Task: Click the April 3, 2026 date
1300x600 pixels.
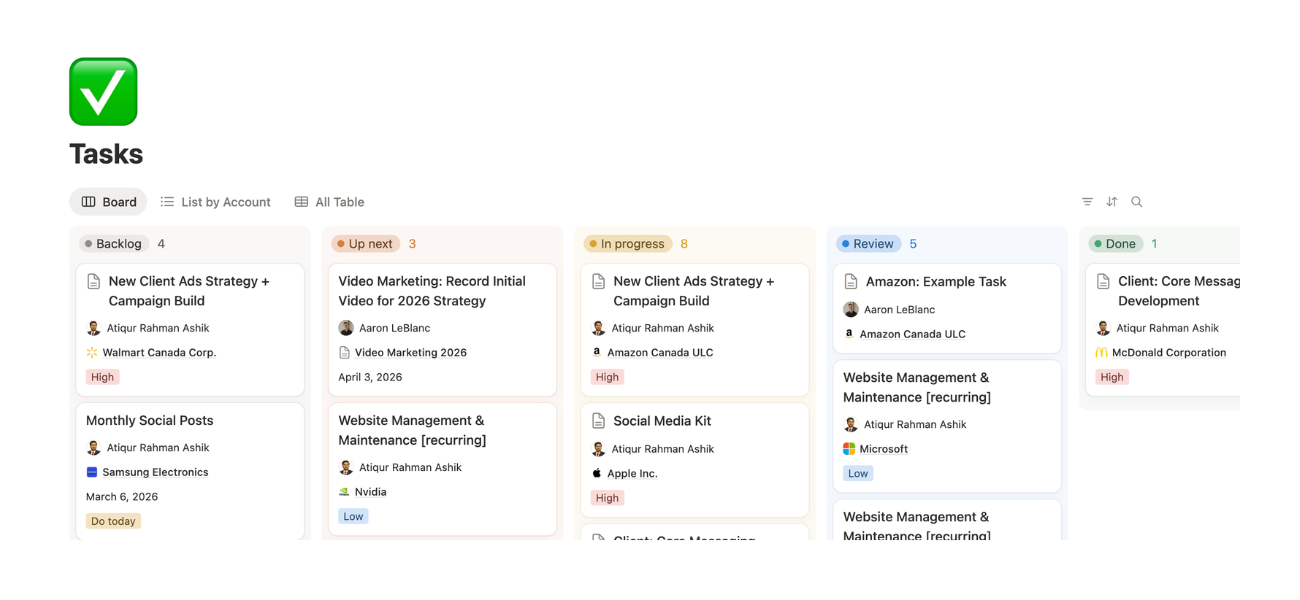Action: pos(370,377)
